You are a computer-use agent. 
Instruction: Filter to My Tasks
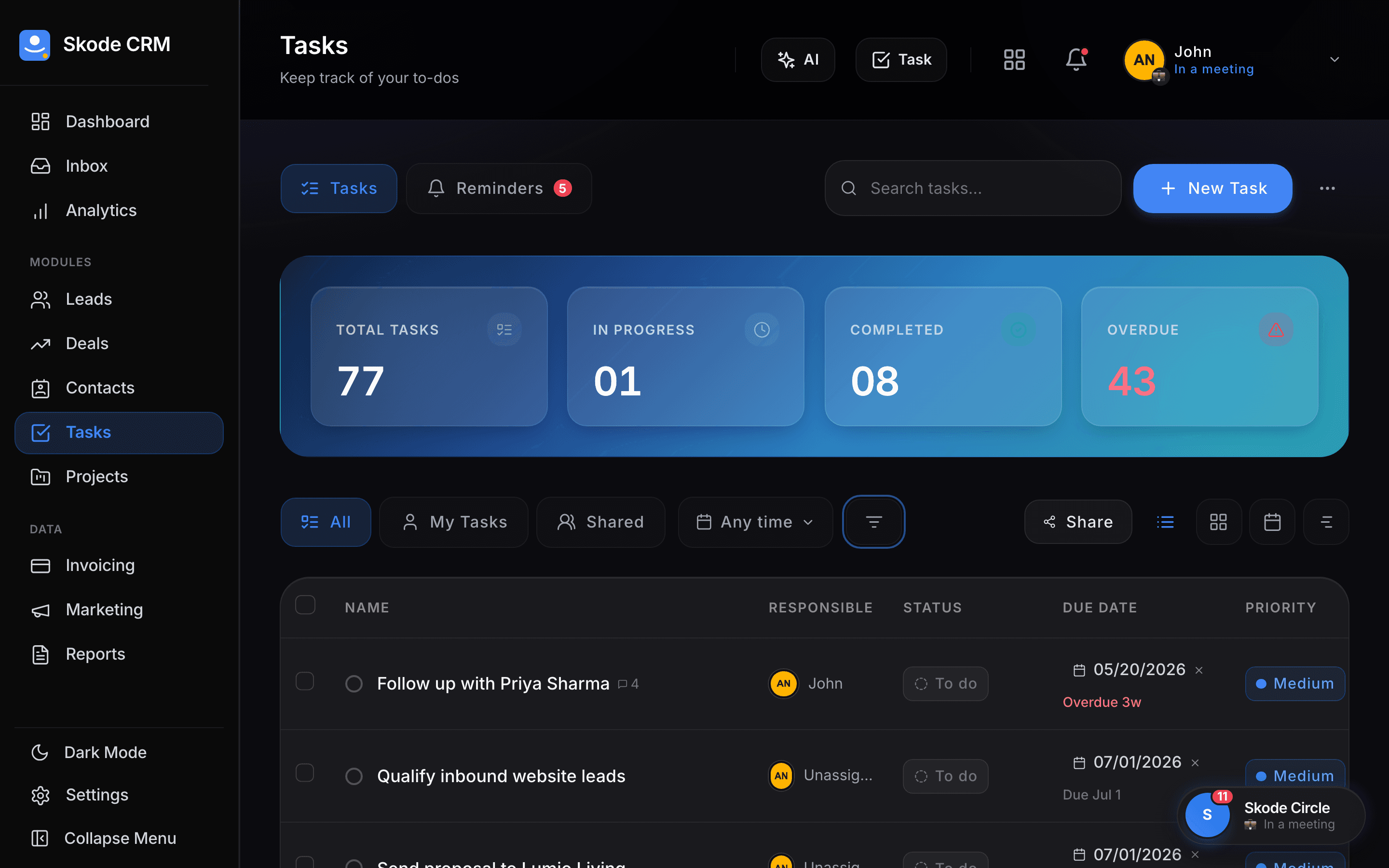(x=453, y=522)
